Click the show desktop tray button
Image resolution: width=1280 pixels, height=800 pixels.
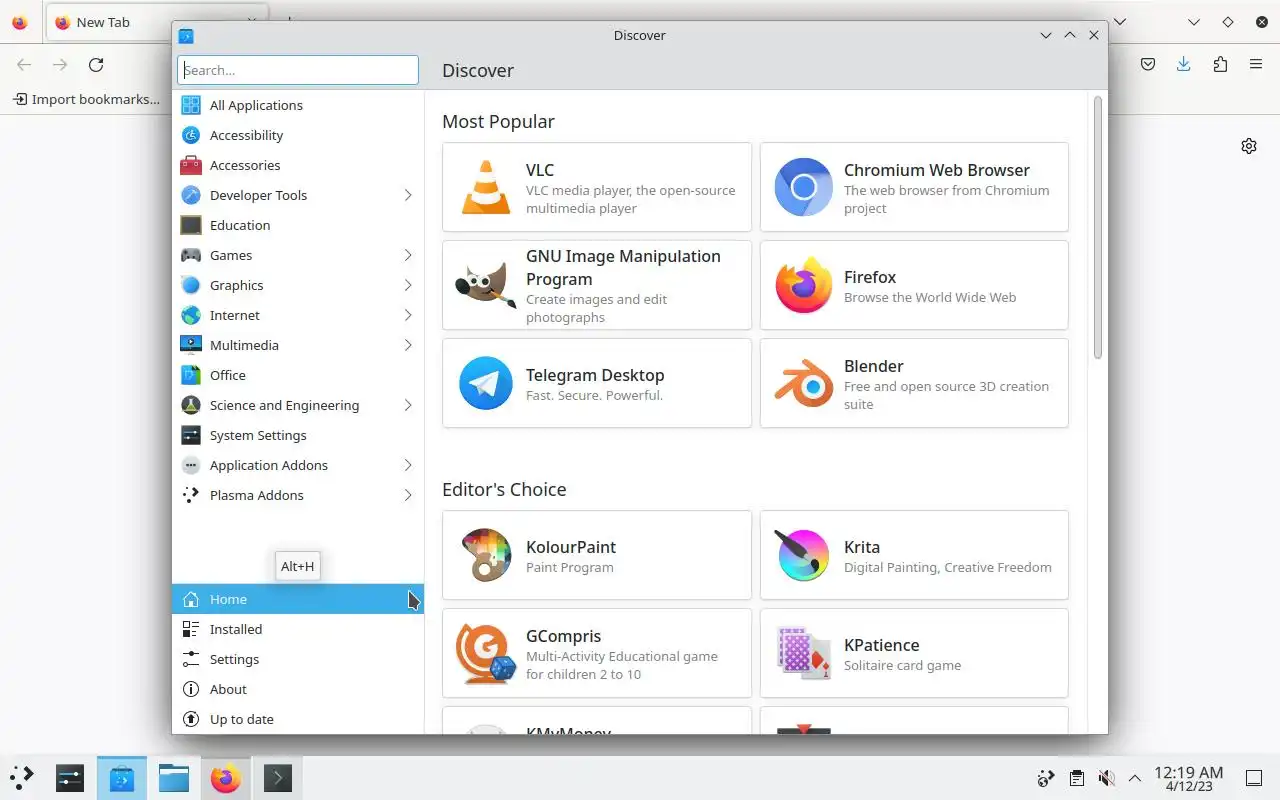1253,778
